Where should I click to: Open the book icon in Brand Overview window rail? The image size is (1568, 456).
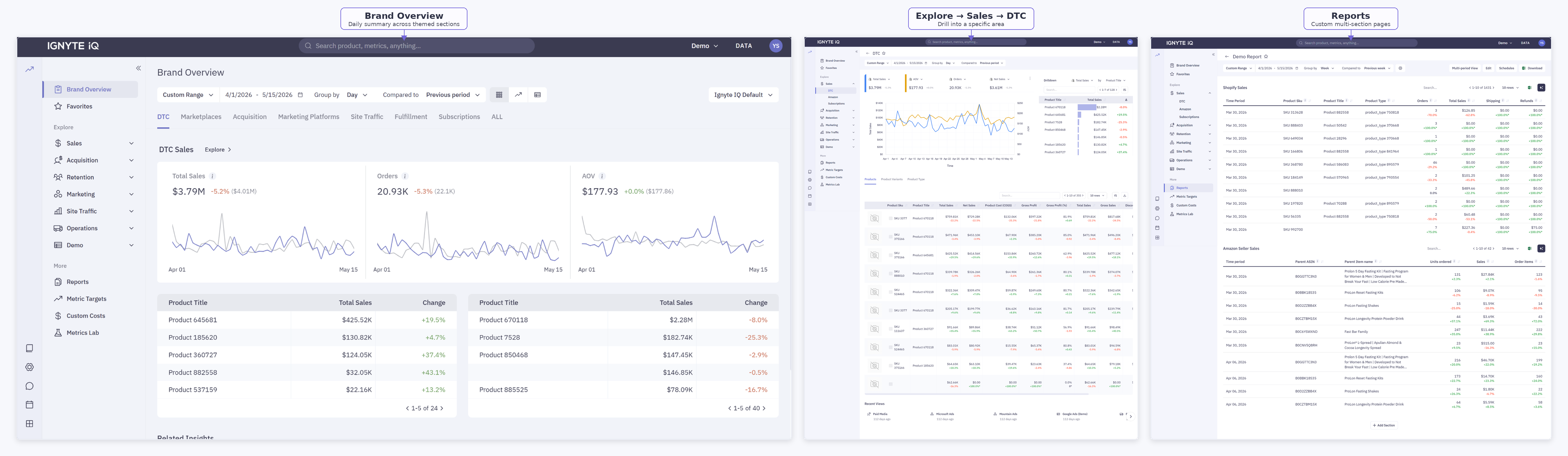(29, 348)
